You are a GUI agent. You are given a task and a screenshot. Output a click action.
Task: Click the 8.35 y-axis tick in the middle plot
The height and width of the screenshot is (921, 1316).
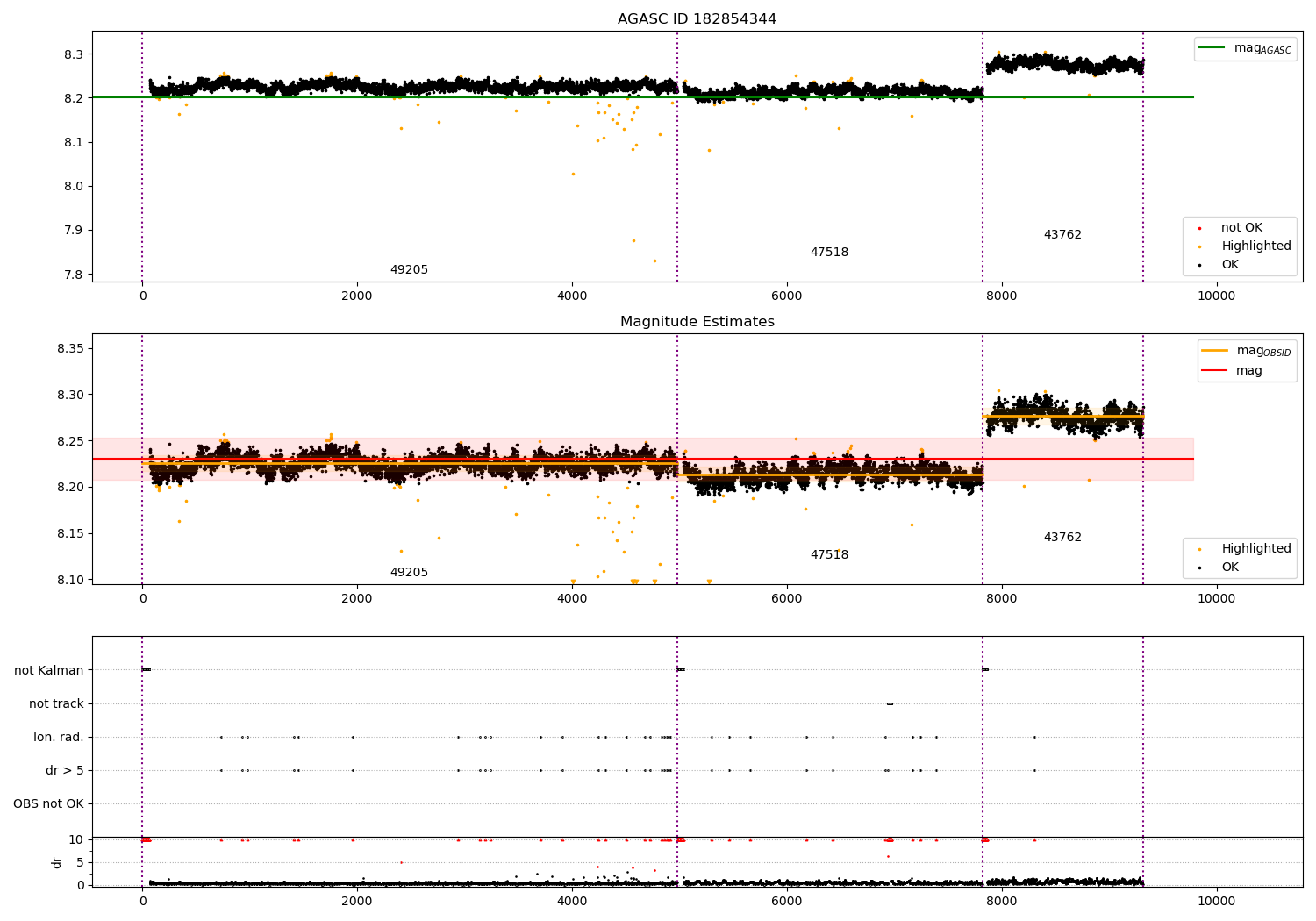pos(70,349)
